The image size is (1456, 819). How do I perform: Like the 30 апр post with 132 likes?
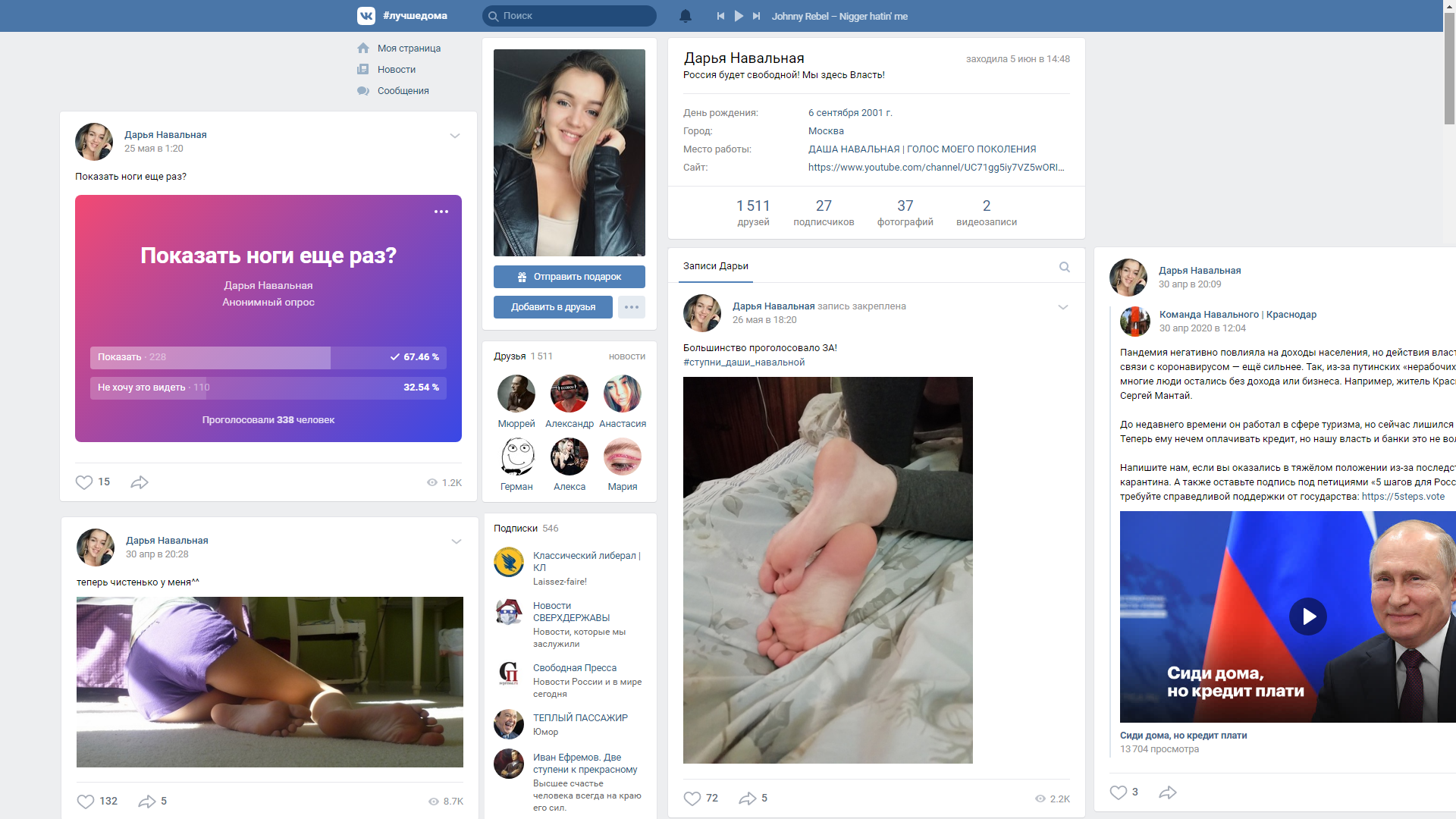coord(86,802)
